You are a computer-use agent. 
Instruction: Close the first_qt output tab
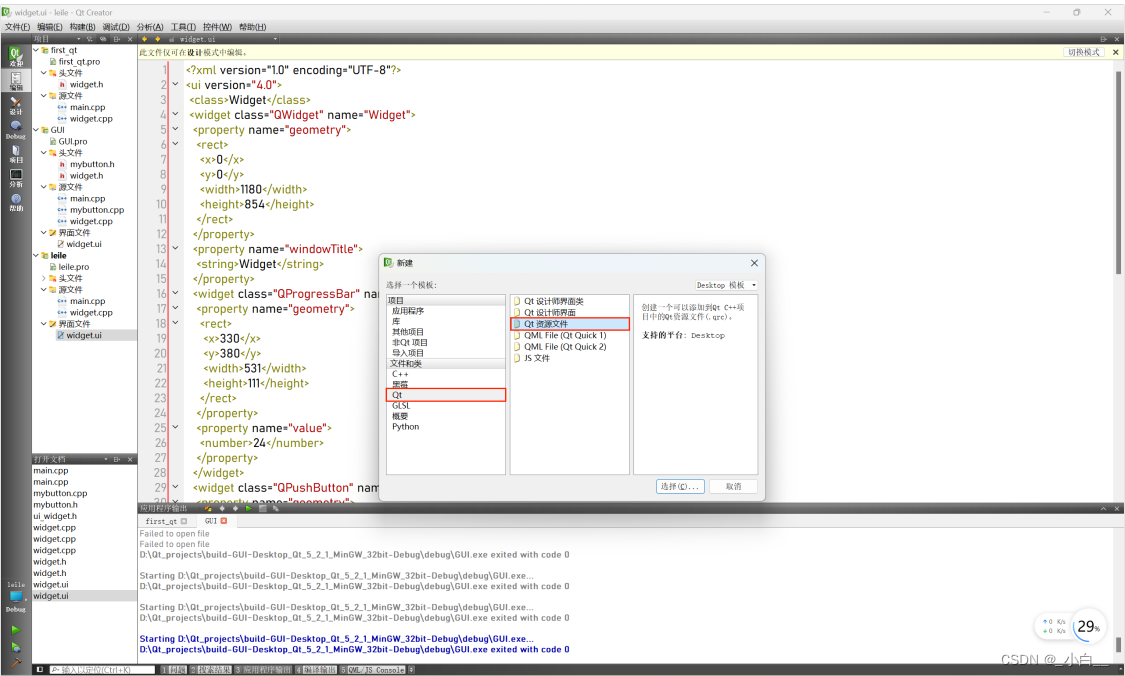pyautogui.click(x=184, y=521)
